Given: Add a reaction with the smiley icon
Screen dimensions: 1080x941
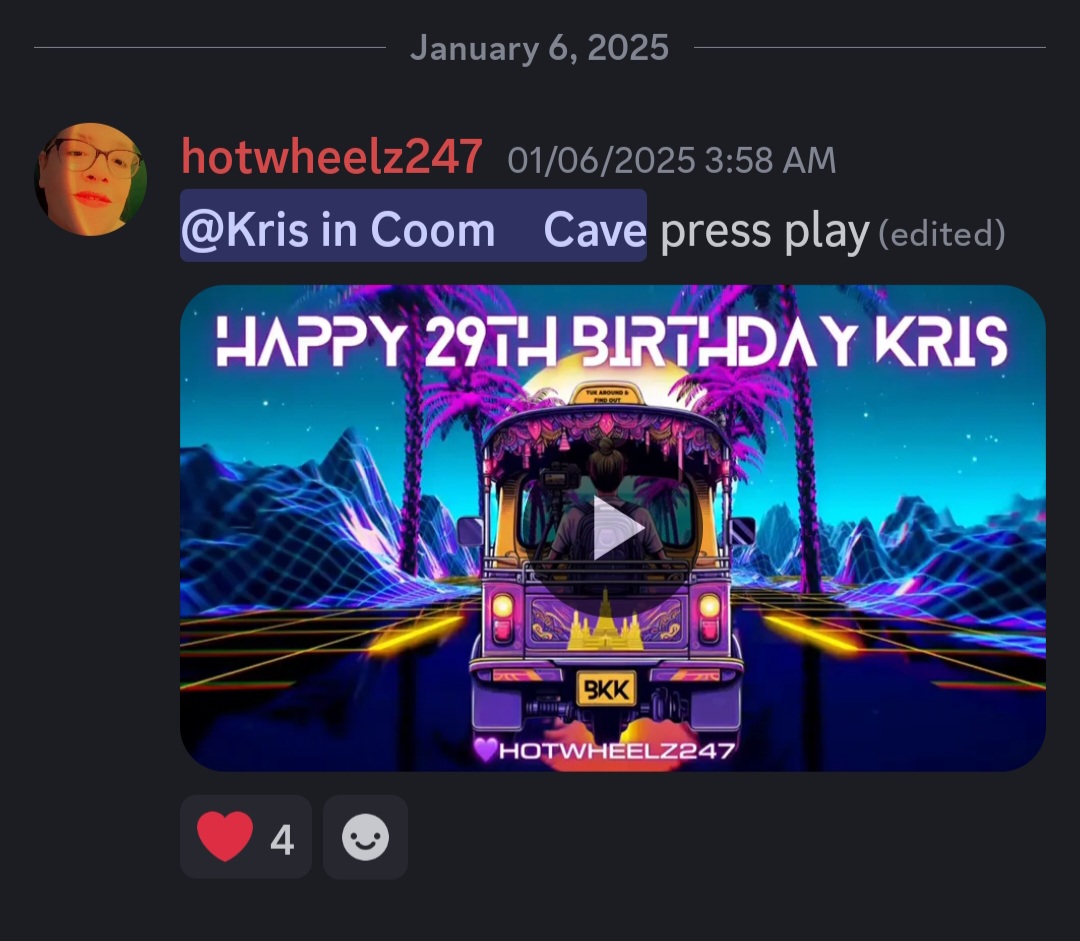Looking at the screenshot, I should pos(365,837).
